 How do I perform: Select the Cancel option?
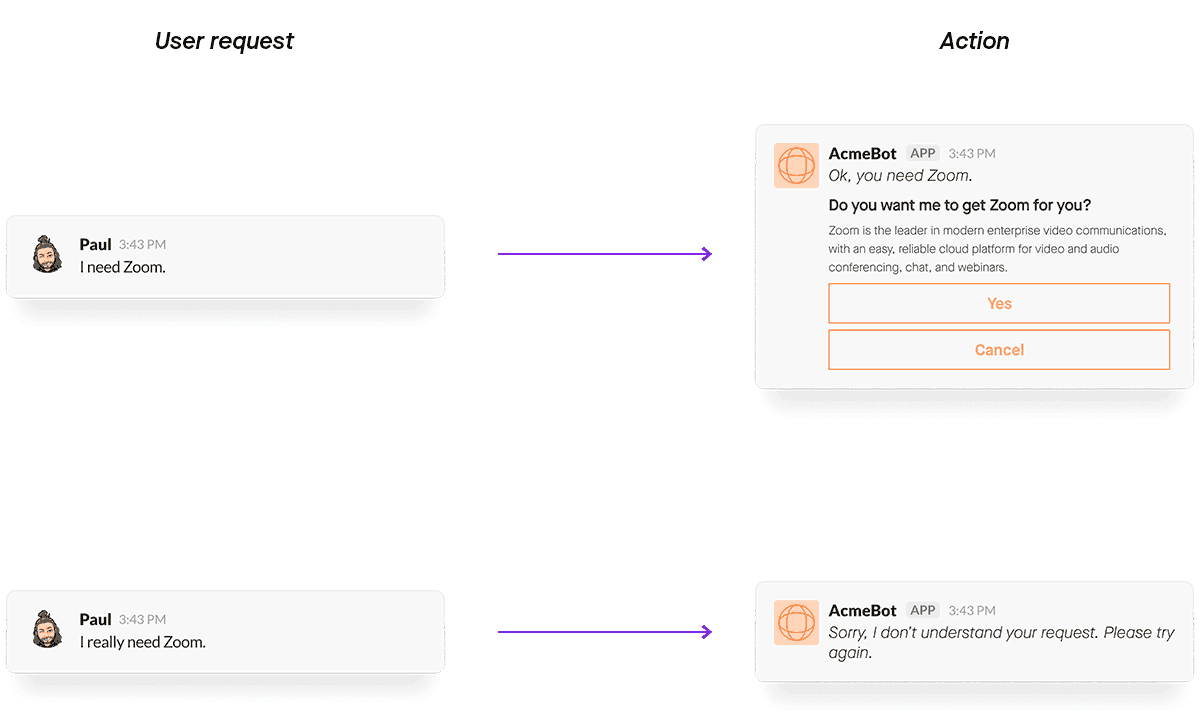999,350
